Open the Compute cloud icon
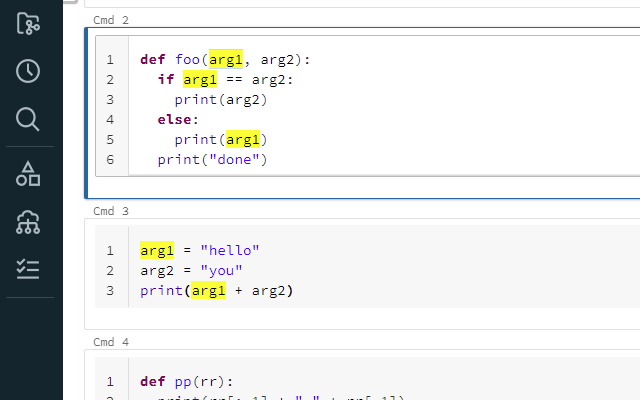The height and width of the screenshot is (400, 640). click(x=28, y=222)
